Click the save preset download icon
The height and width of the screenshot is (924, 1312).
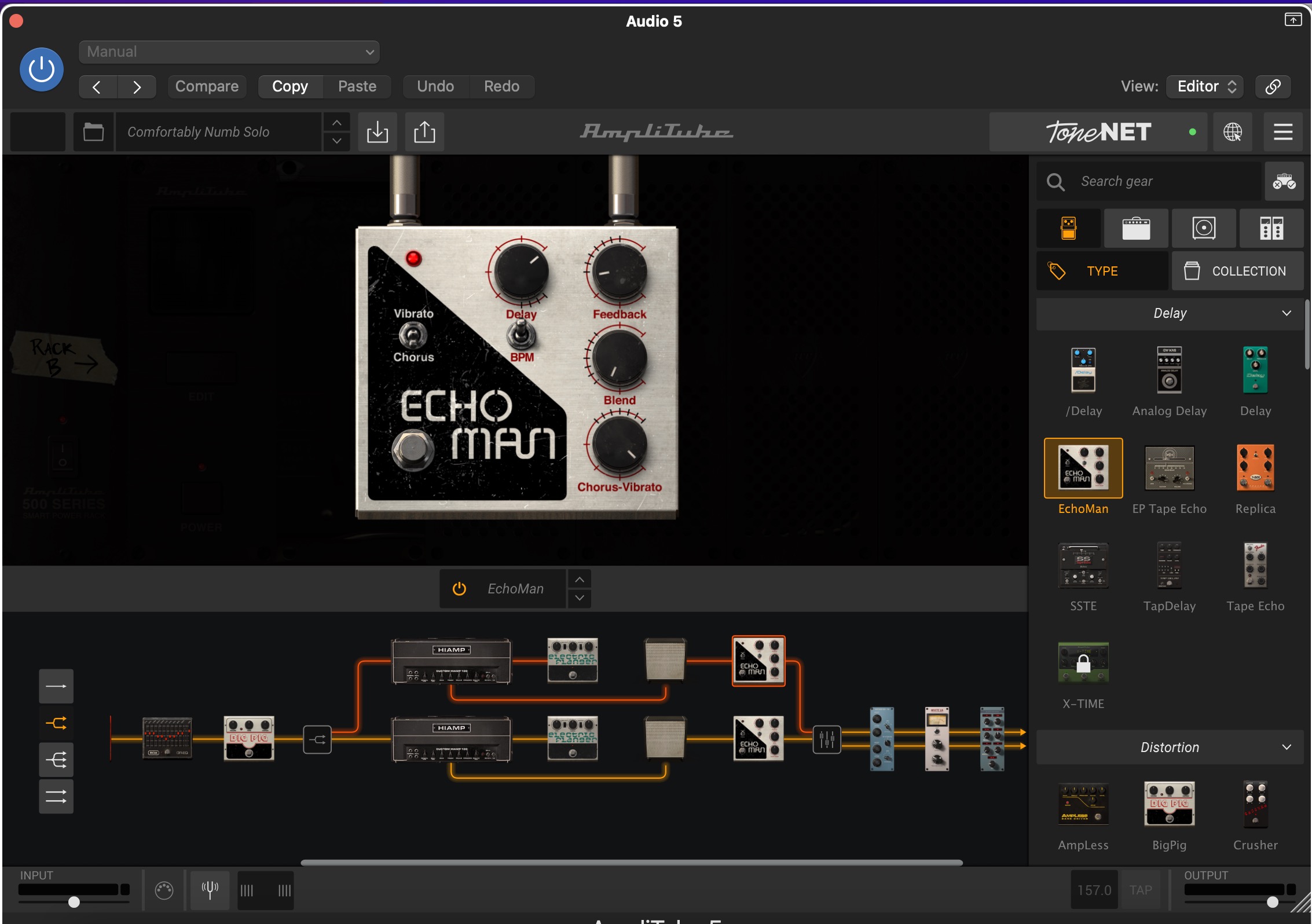point(378,132)
